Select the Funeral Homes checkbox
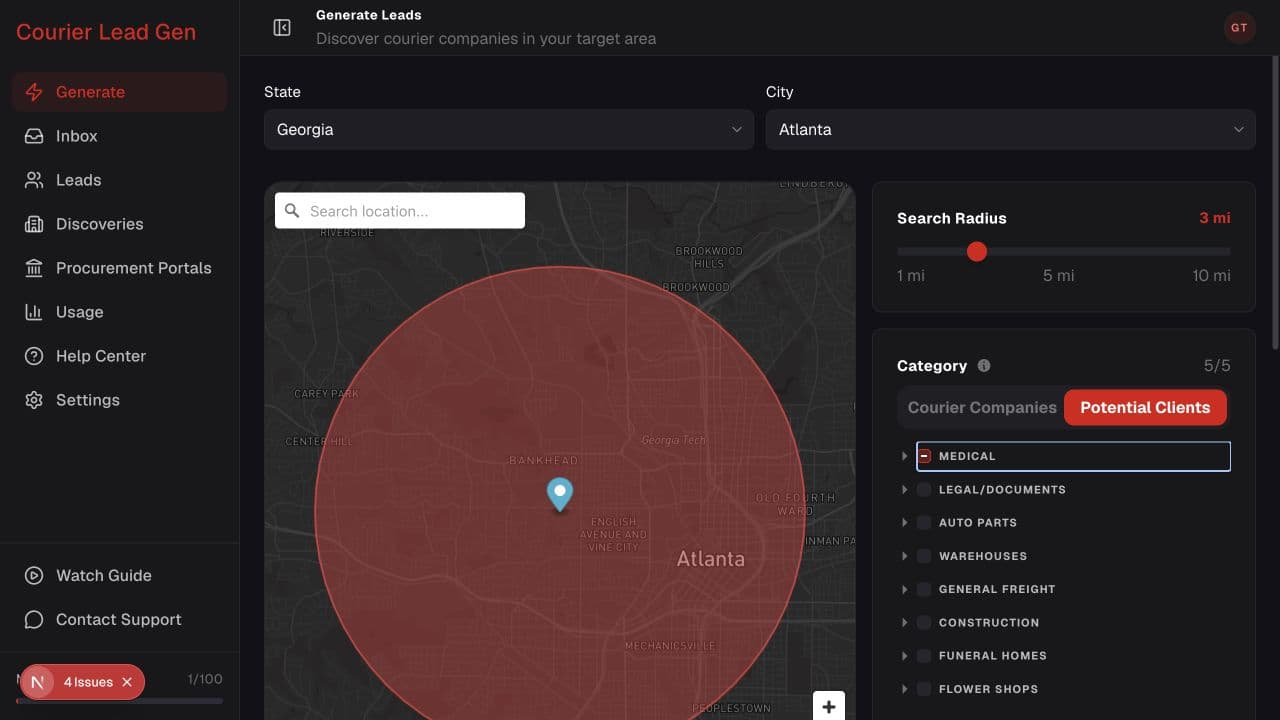 [x=924, y=656]
